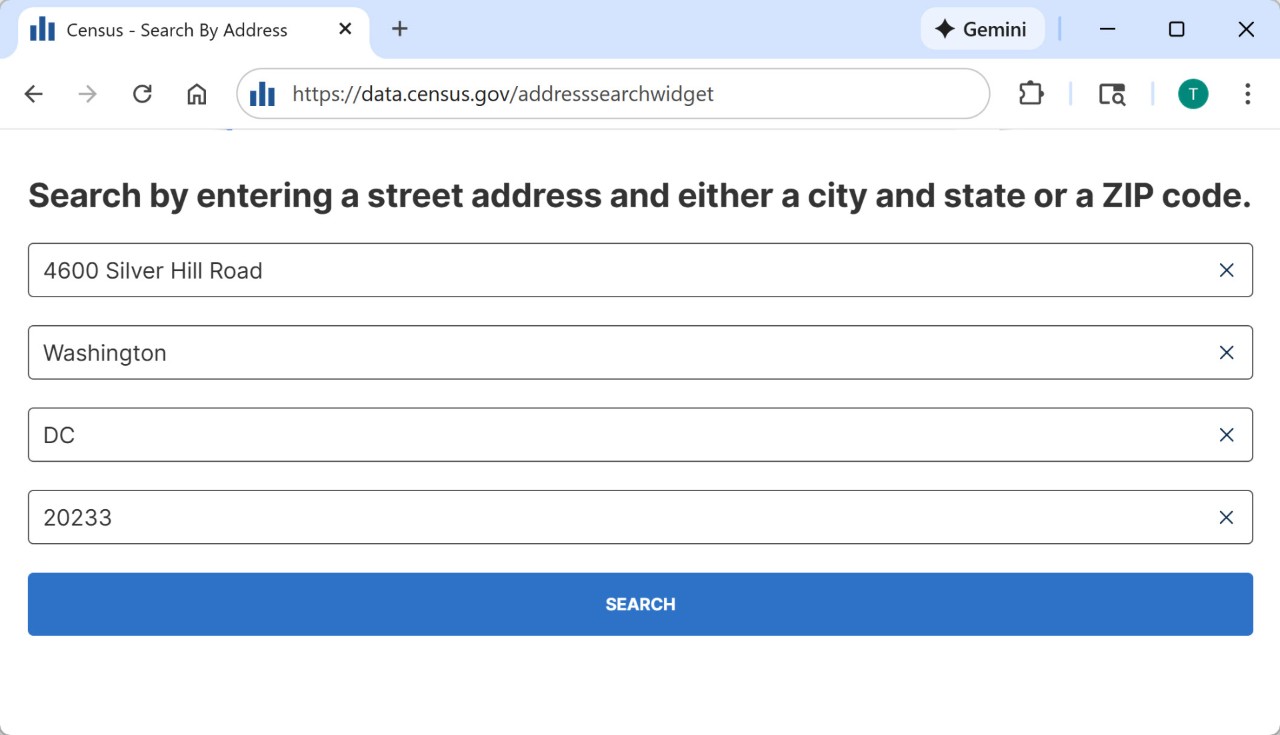Screen dimensions: 1280x735
Task: Clear the Washington city field
Action: point(1226,353)
